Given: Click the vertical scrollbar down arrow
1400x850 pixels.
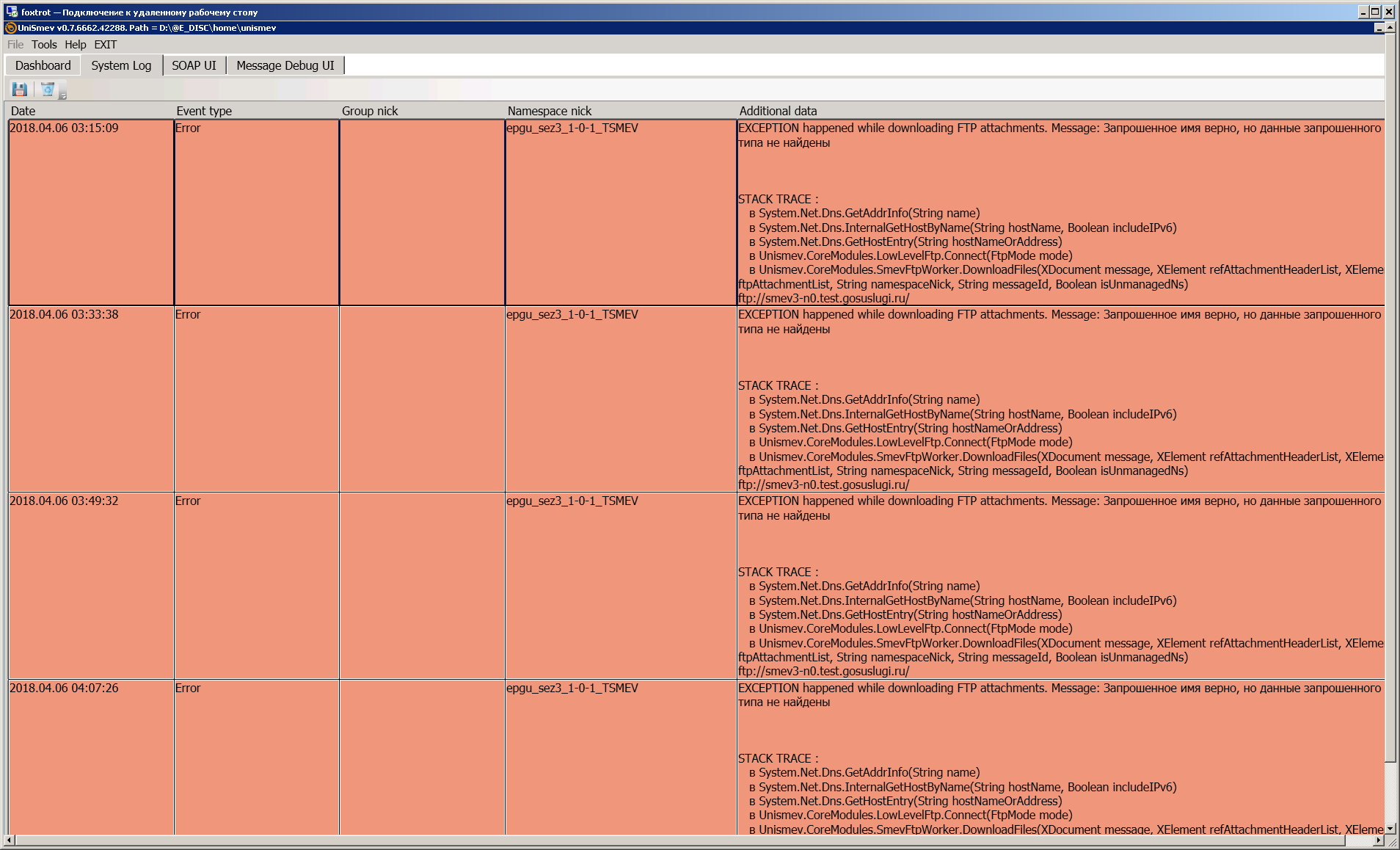Looking at the screenshot, I should pyautogui.click(x=1390, y=828).
